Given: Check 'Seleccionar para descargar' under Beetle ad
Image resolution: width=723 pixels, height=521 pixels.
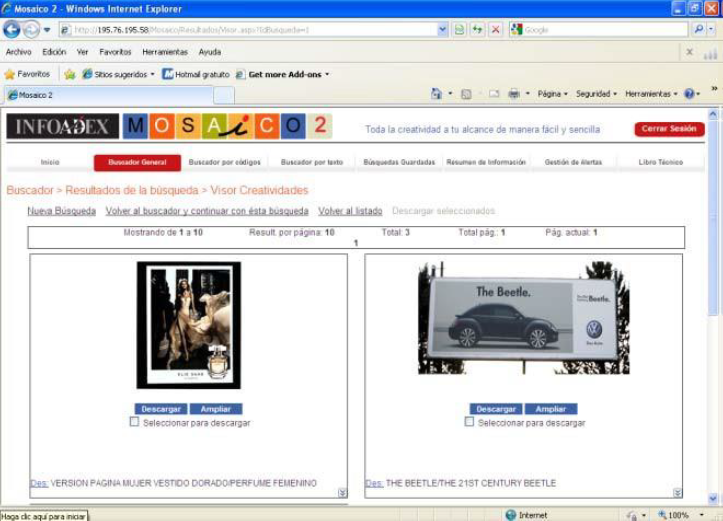Looking at the screenshot, I should point(470,422).
